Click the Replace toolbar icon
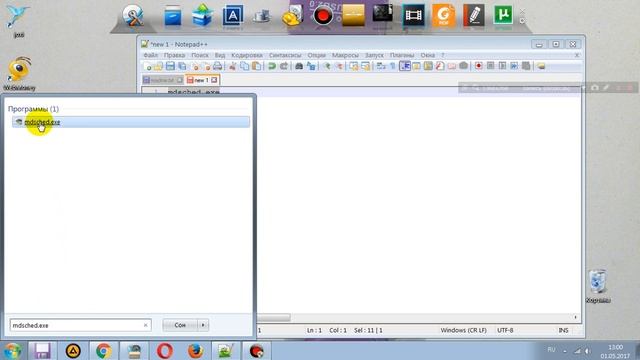Viewport: 640px width, 360px height. pos(311,66)
